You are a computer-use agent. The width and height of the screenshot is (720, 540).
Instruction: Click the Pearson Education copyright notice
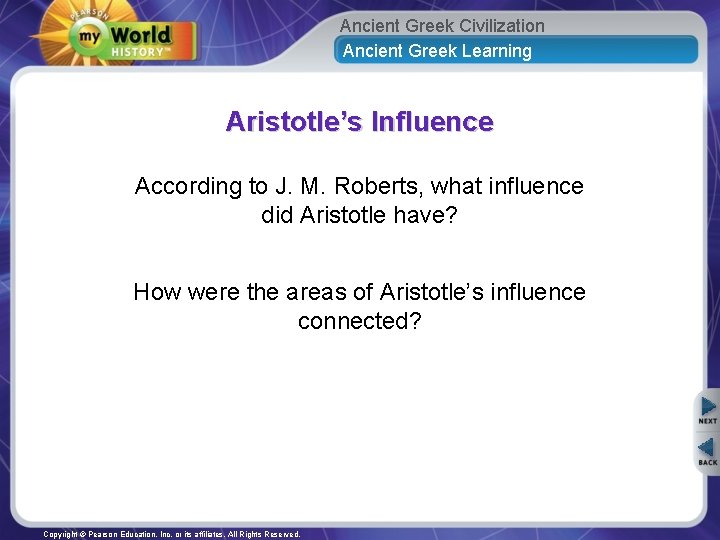point(172,534)
